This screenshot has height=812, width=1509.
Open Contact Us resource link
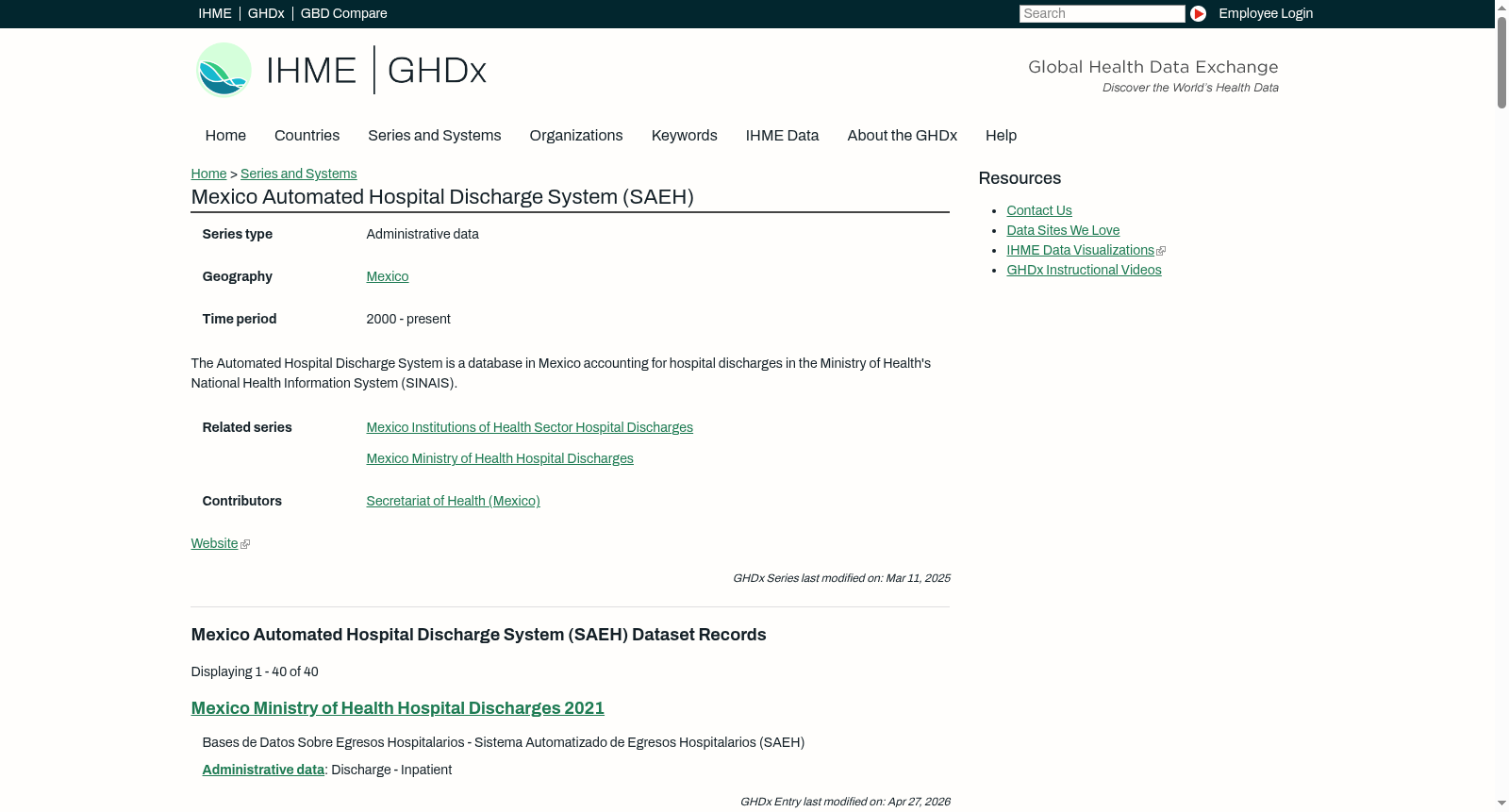point(1039,210)
